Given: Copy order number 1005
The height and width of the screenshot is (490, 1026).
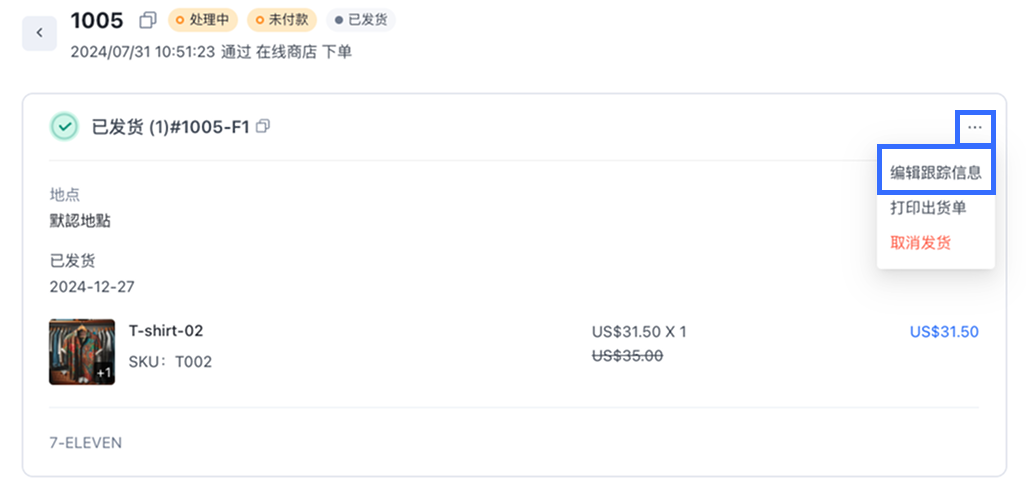Looking at the screenshot, I should 148,20.
